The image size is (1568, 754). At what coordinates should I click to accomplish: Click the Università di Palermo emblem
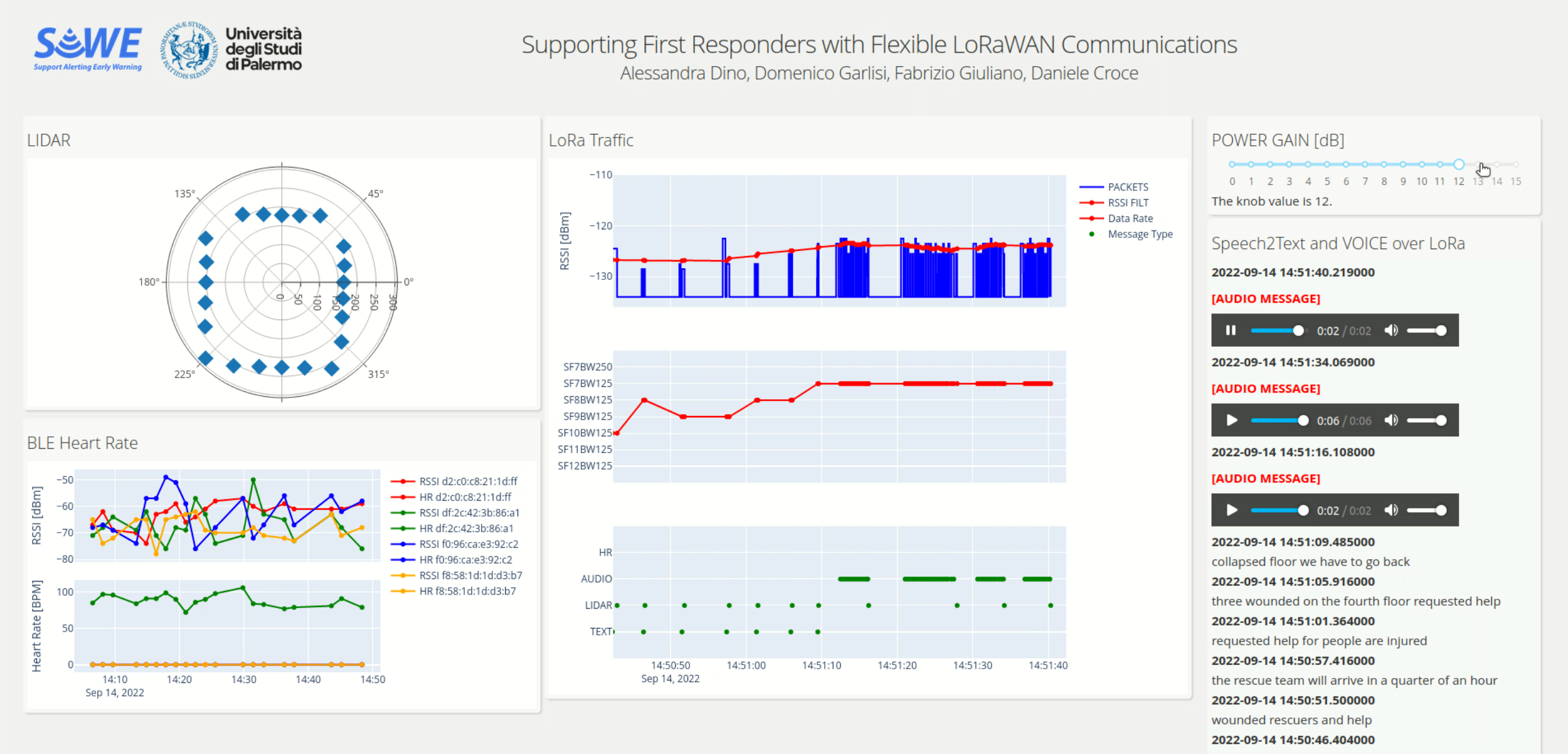(x=189, y=50)
